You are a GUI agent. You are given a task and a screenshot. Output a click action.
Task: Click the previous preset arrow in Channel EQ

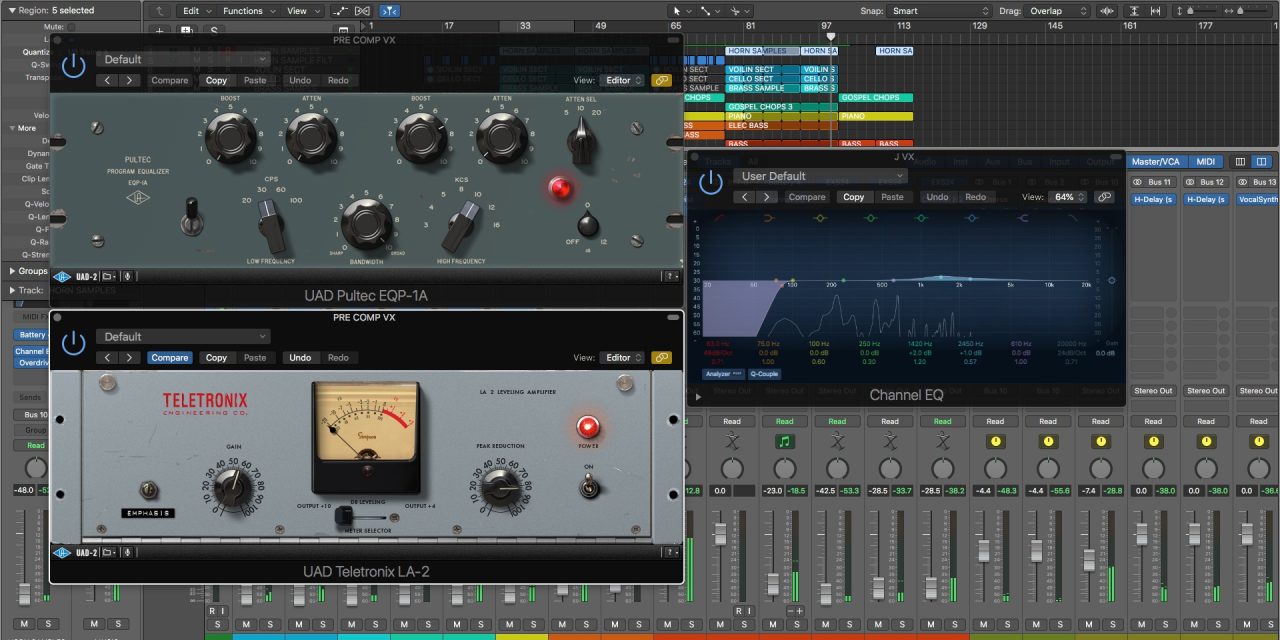coord(744,197)
